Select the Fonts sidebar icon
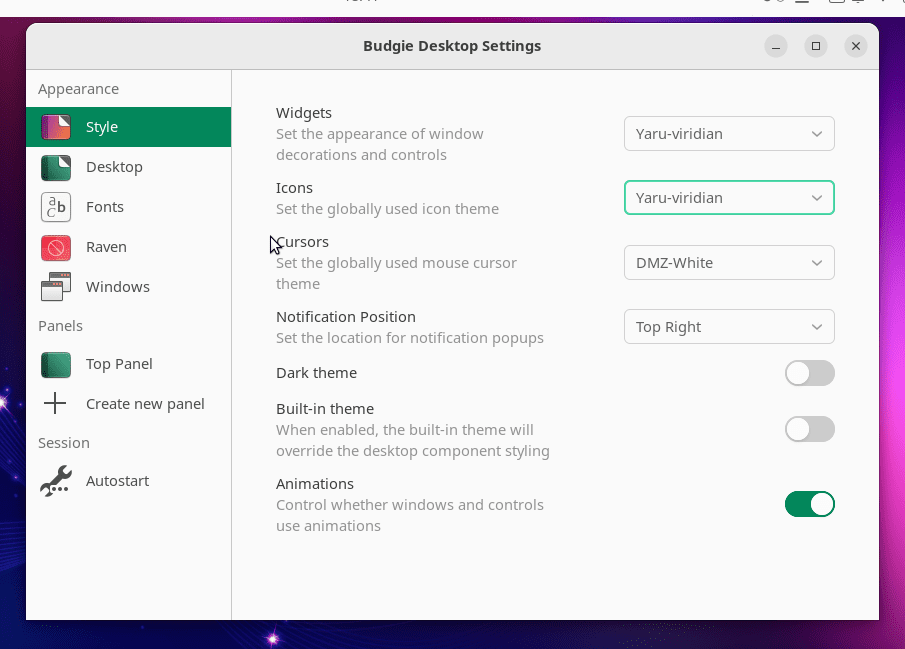The height and width of the screenshot is (649, 905). (56, 207)
